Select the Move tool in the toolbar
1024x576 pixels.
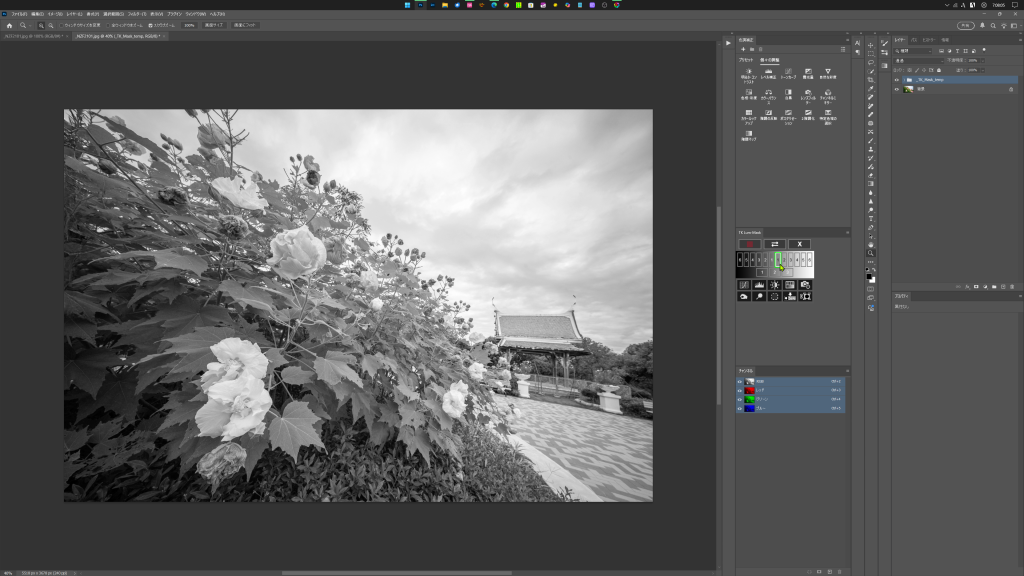pos(871,45)
